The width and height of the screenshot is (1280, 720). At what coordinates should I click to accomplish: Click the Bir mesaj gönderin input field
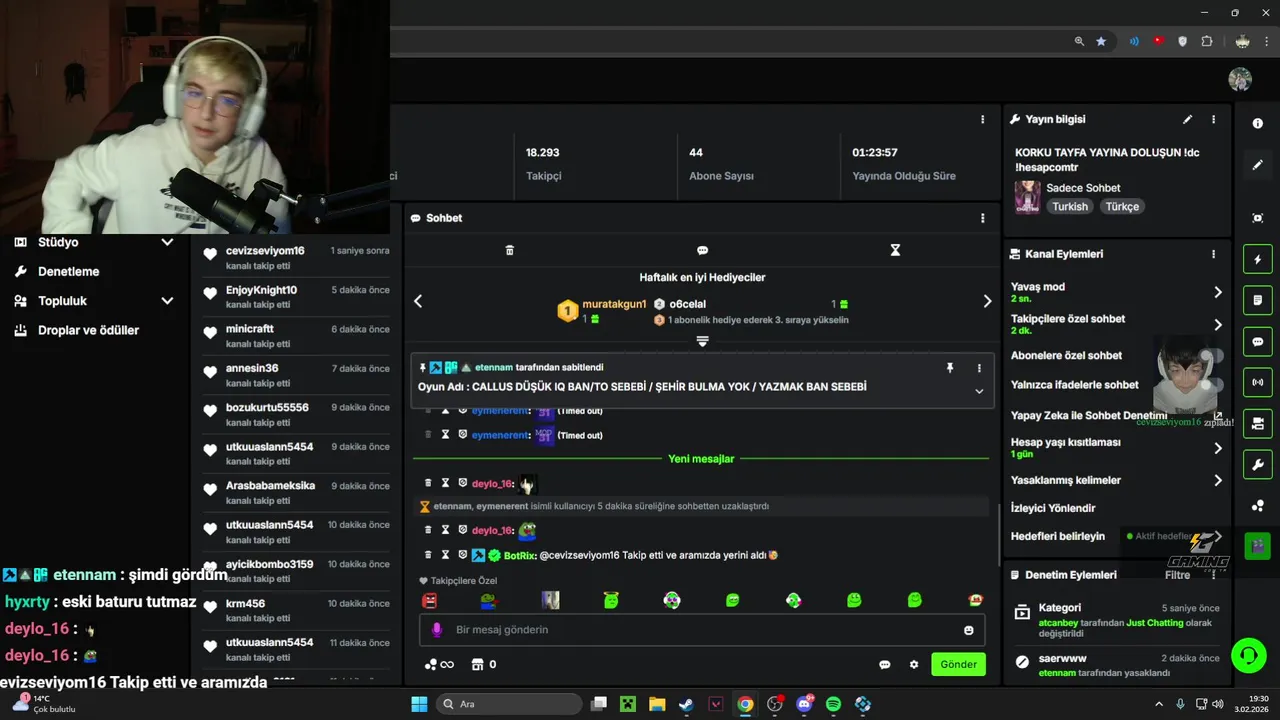tap(702, 630)
